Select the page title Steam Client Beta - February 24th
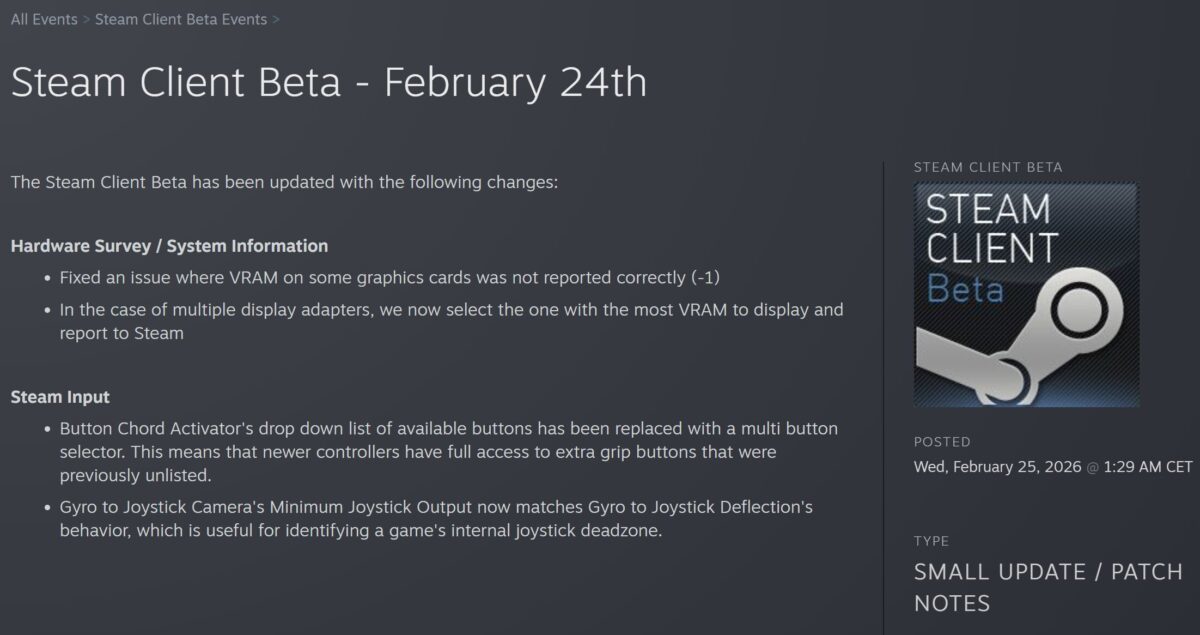Viewport: 1200px width, 635px height. coord(328,82)
